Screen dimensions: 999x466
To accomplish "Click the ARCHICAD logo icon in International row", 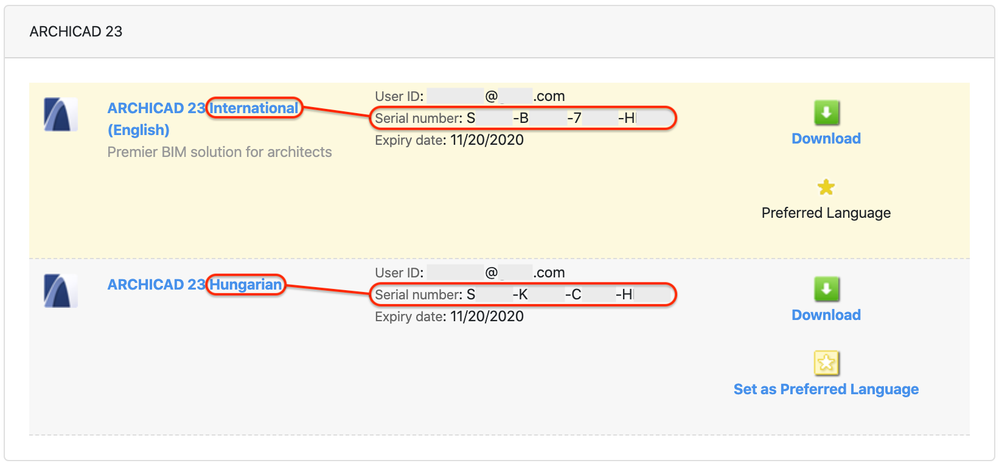I will click(x=61, y=115).
